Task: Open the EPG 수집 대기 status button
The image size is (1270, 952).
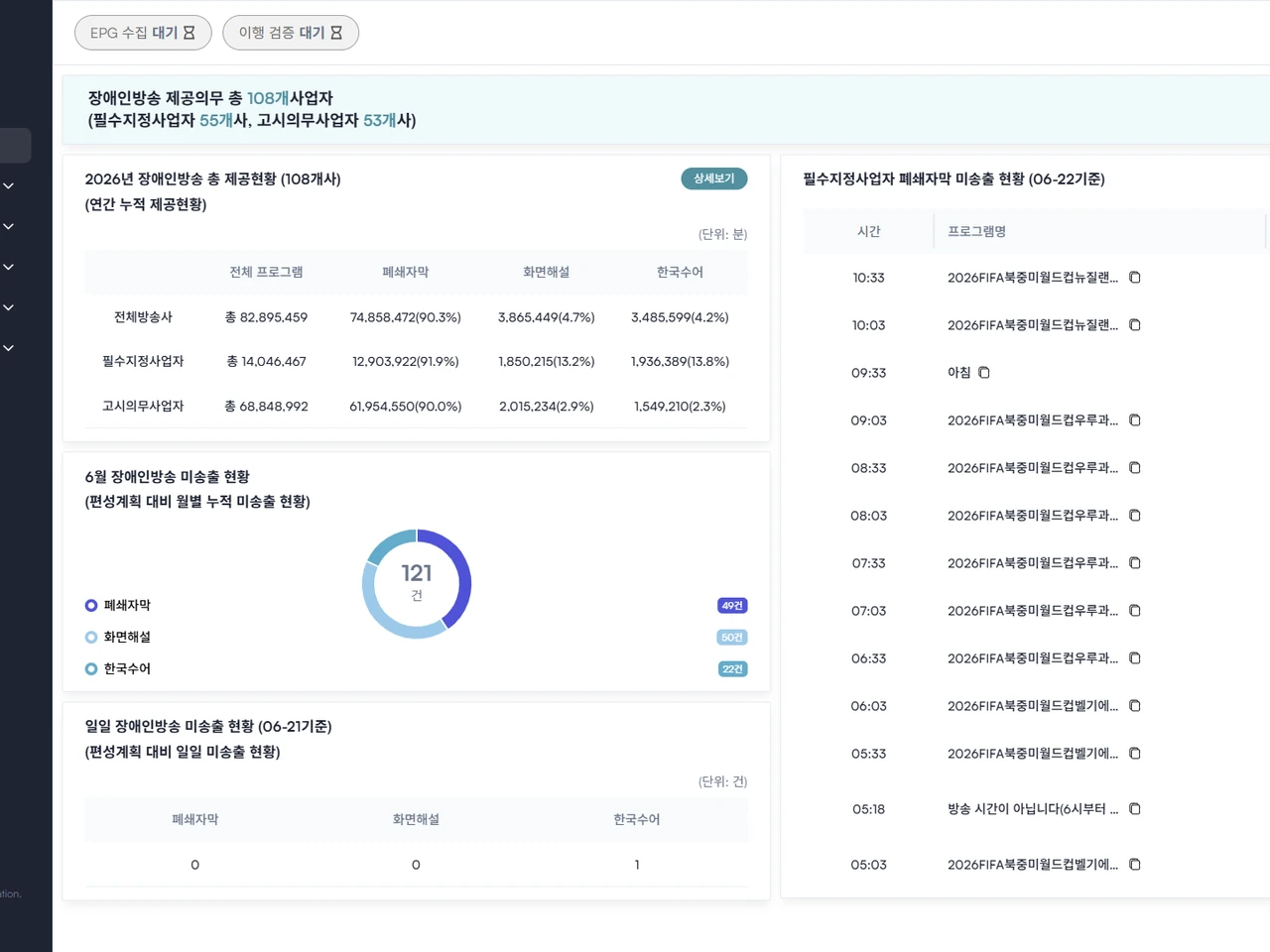Action: tap(143, 33)
